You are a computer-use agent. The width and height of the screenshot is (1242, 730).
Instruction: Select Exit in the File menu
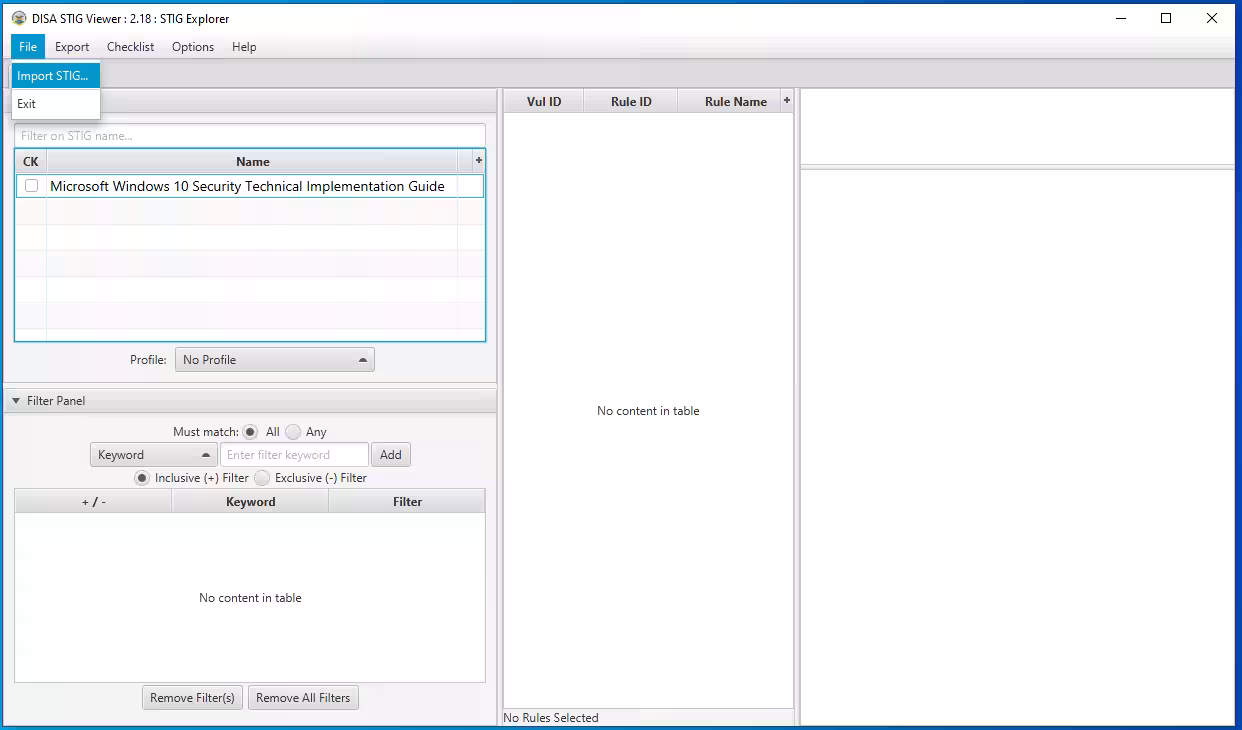[27, 104]
